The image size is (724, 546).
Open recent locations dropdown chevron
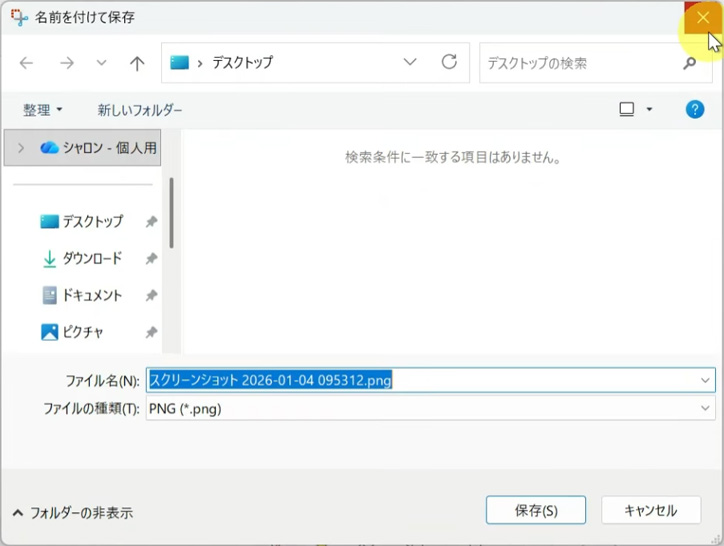click(101, 63)
